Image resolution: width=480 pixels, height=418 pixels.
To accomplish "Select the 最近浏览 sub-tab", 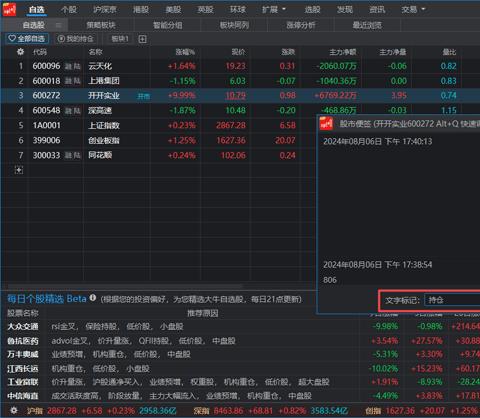I will click(367, 25).
